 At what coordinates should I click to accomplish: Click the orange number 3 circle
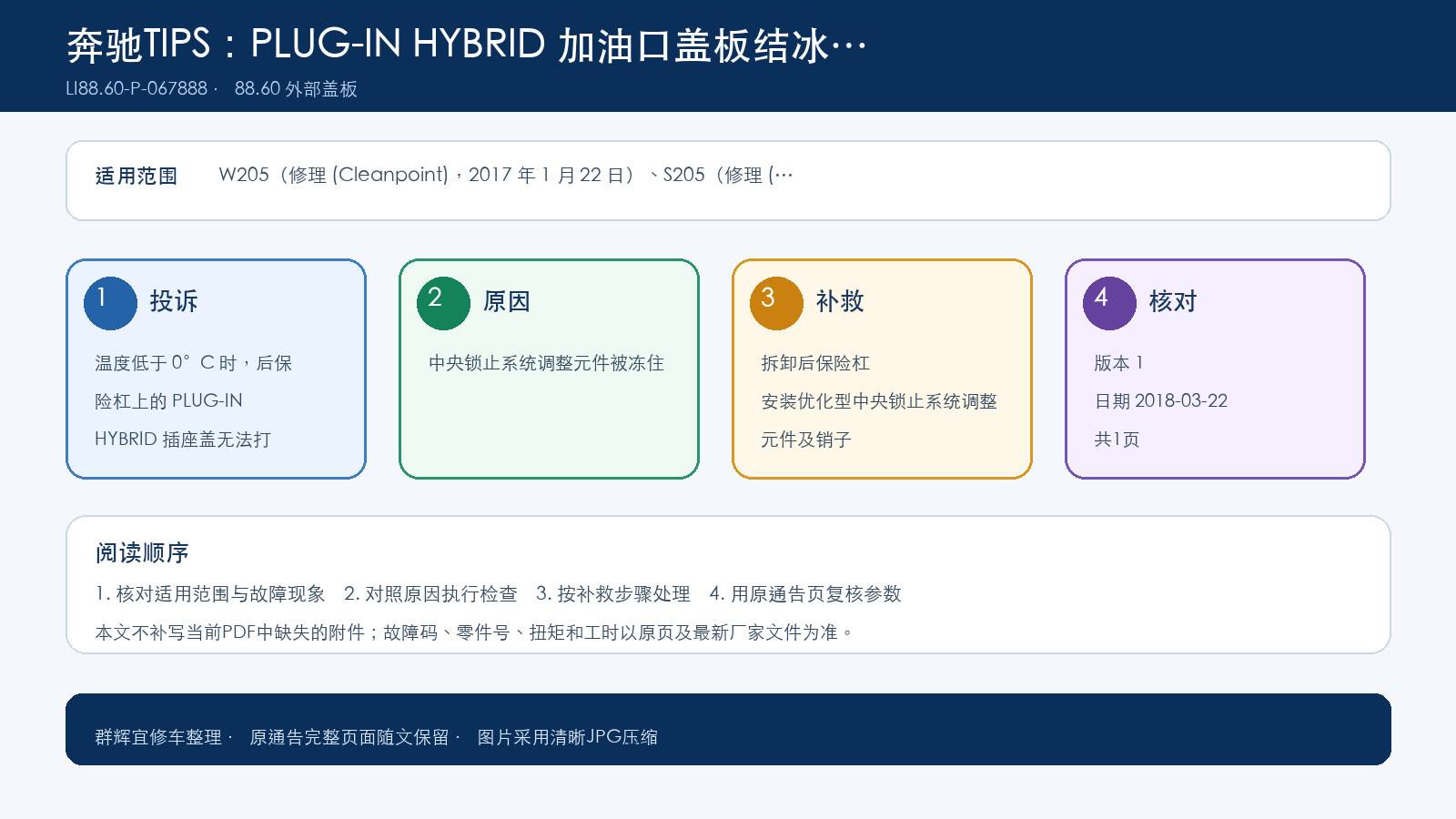click(x=776, y=303)
